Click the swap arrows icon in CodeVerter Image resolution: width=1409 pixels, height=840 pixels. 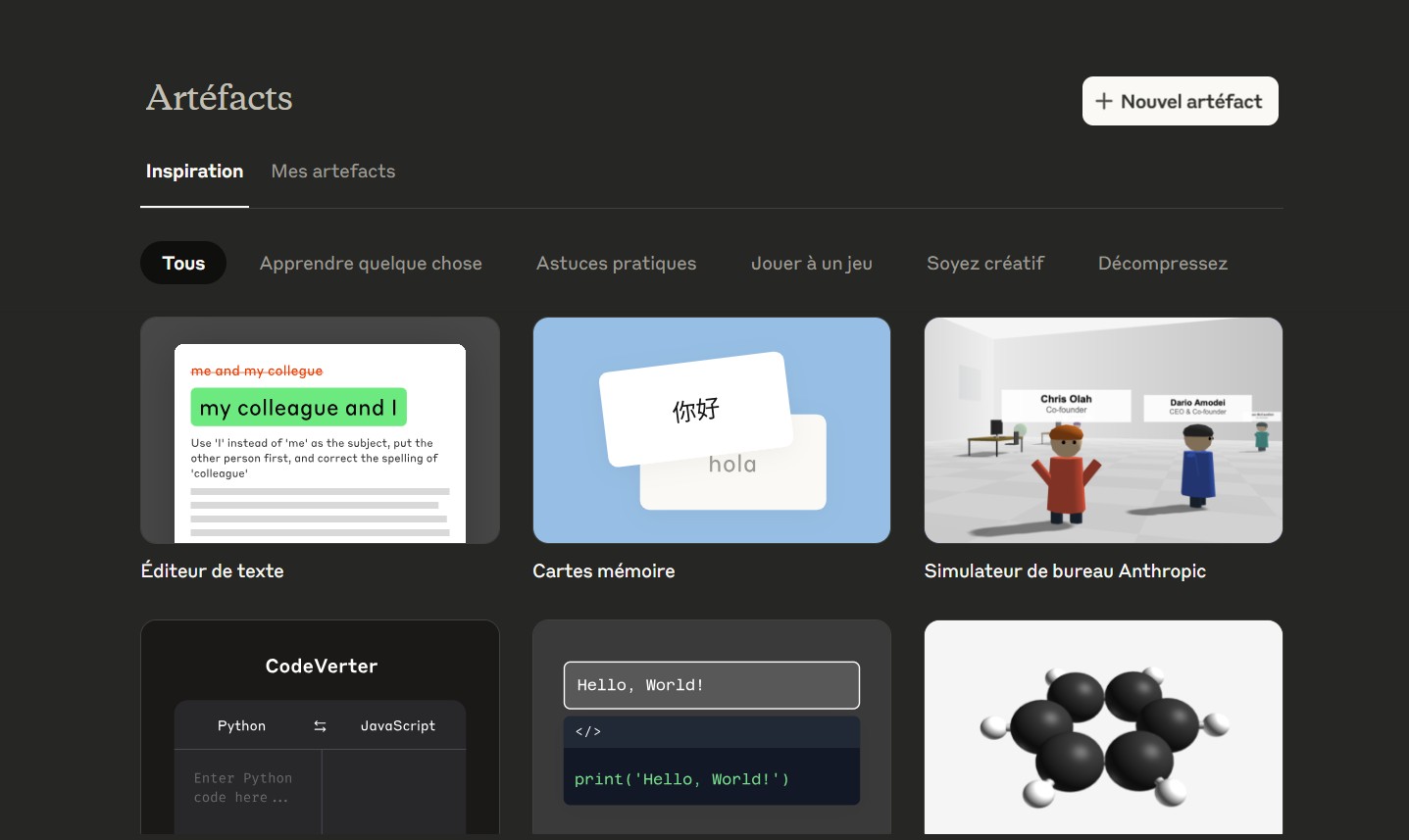(x=320, y=726)
